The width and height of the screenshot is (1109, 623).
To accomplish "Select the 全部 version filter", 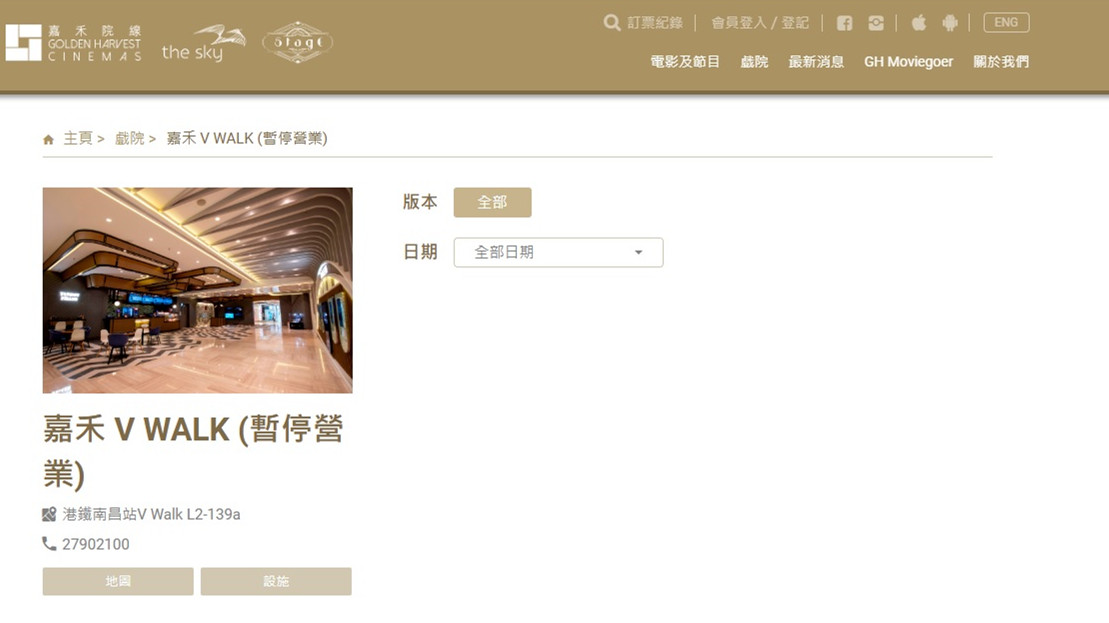I will [x=492, y=202].
